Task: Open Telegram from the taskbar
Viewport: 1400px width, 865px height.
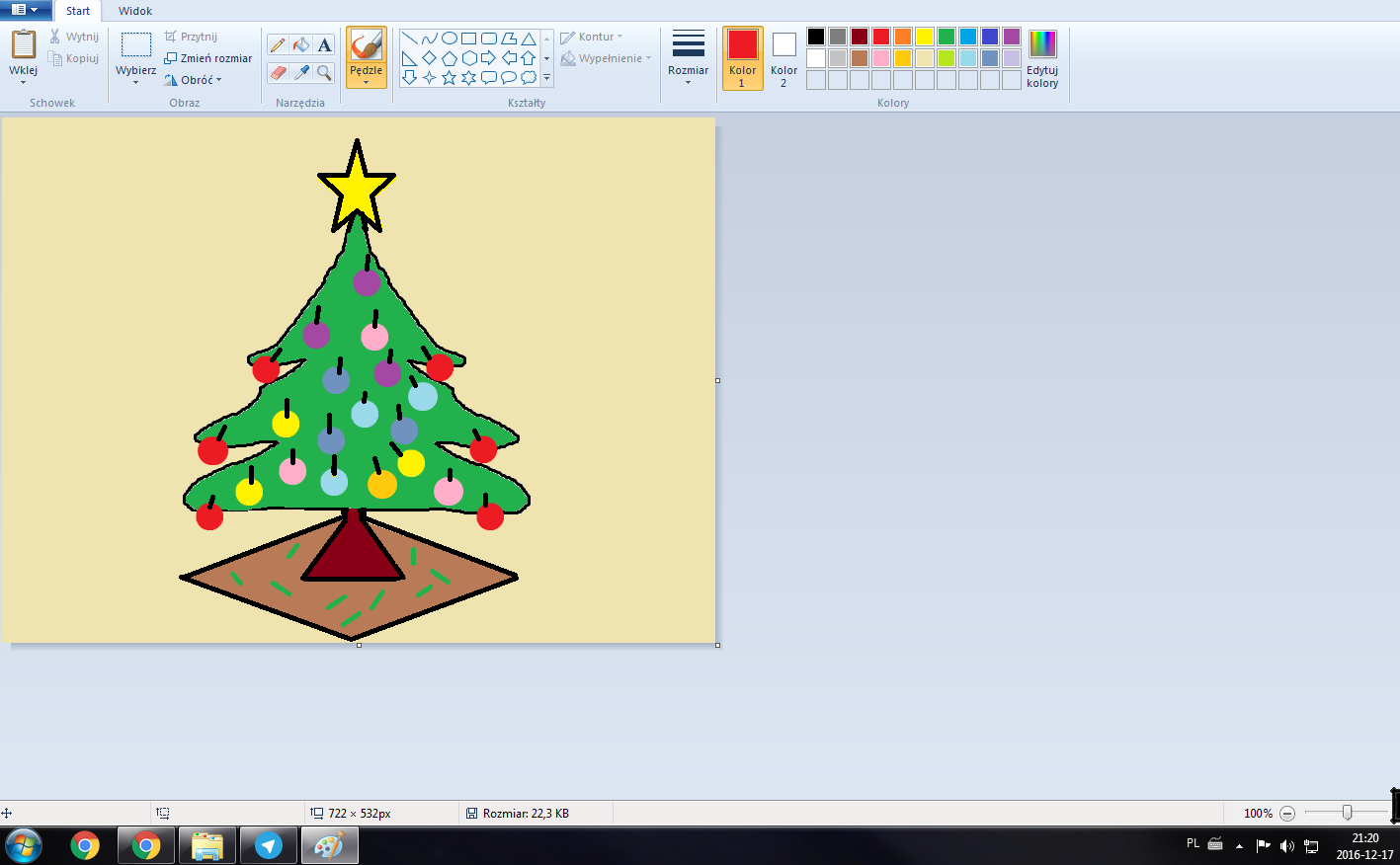Action: coord(269,846)
